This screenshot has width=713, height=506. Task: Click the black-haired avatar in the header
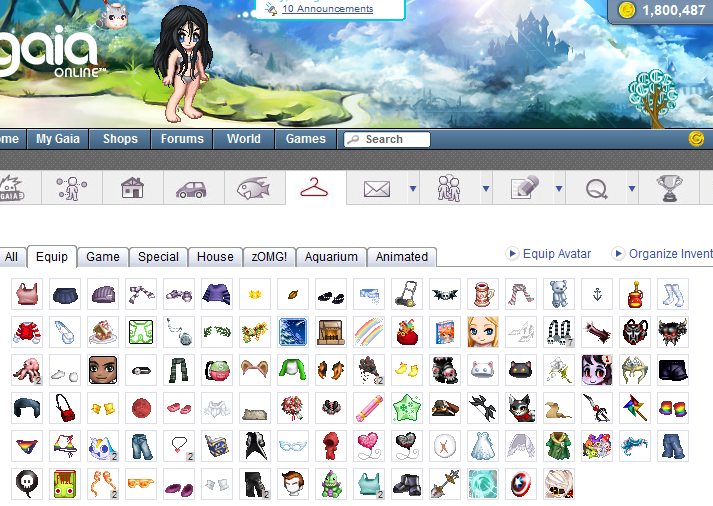[183, 64]
